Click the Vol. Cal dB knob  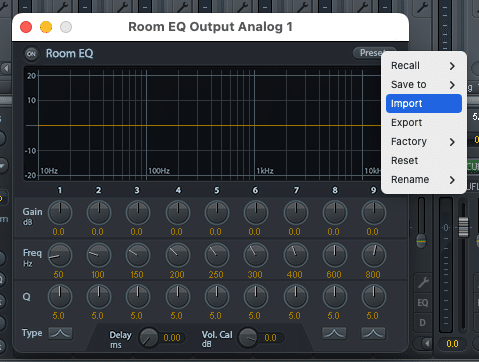[x=248, y=338]
